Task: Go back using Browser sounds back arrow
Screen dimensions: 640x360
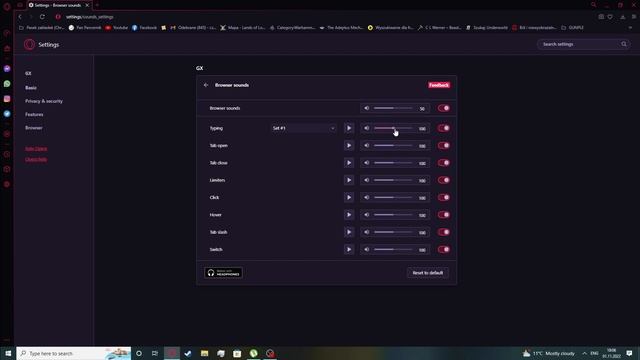Action: tap(206, 85)
